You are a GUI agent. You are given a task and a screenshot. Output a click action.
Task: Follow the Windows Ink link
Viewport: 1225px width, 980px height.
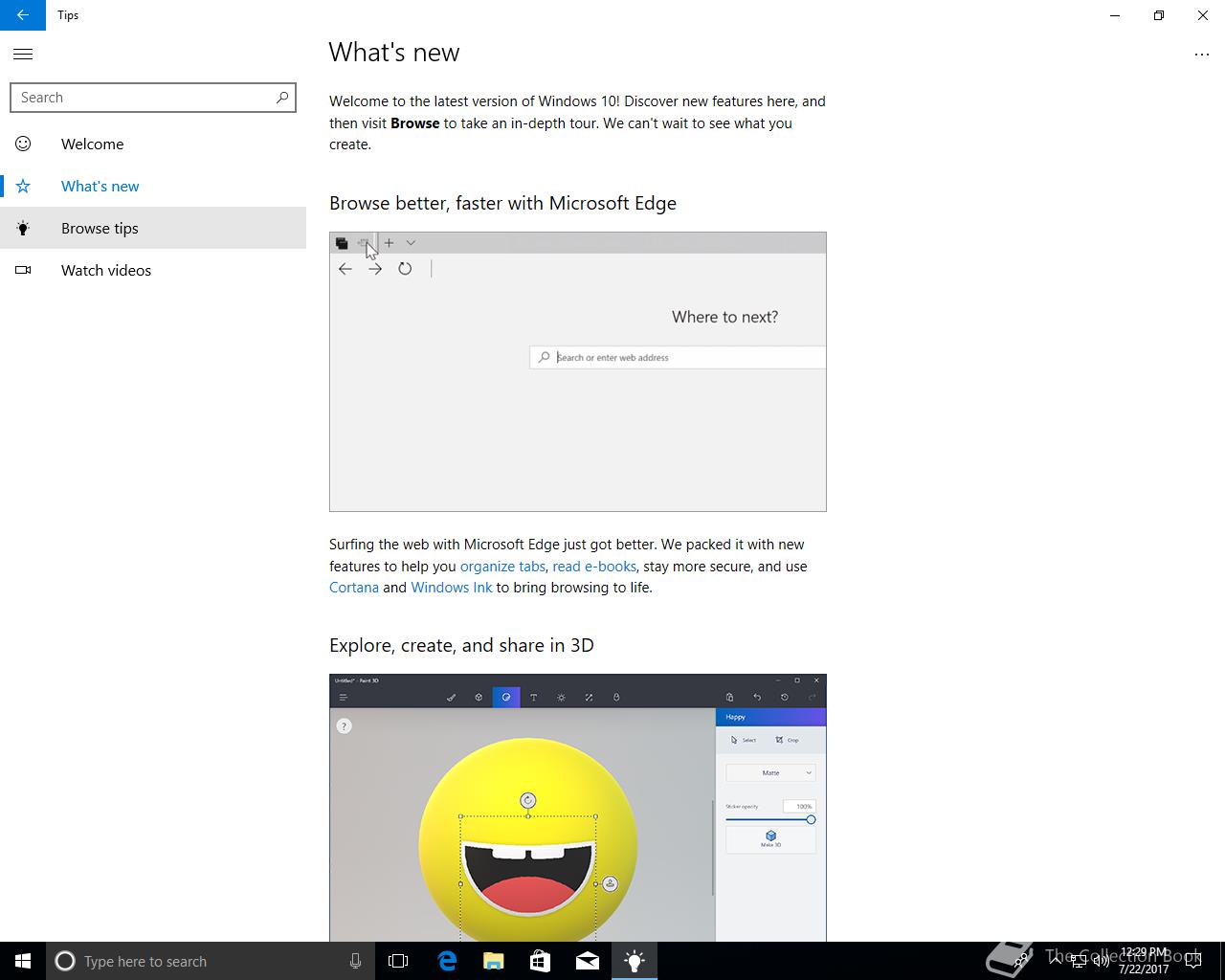tap(452, 588)
